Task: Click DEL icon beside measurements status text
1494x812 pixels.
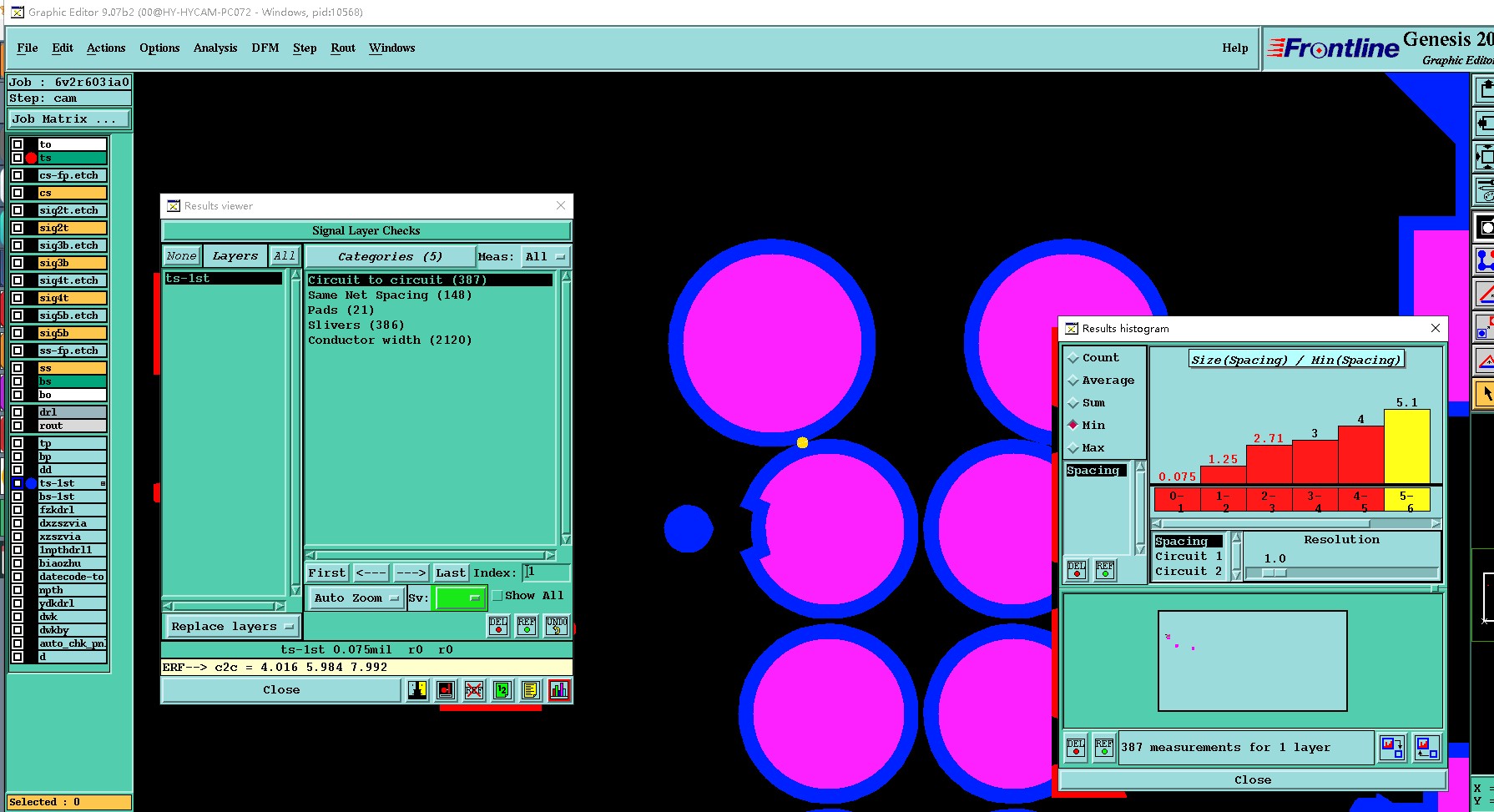Action: (1076, 748)
